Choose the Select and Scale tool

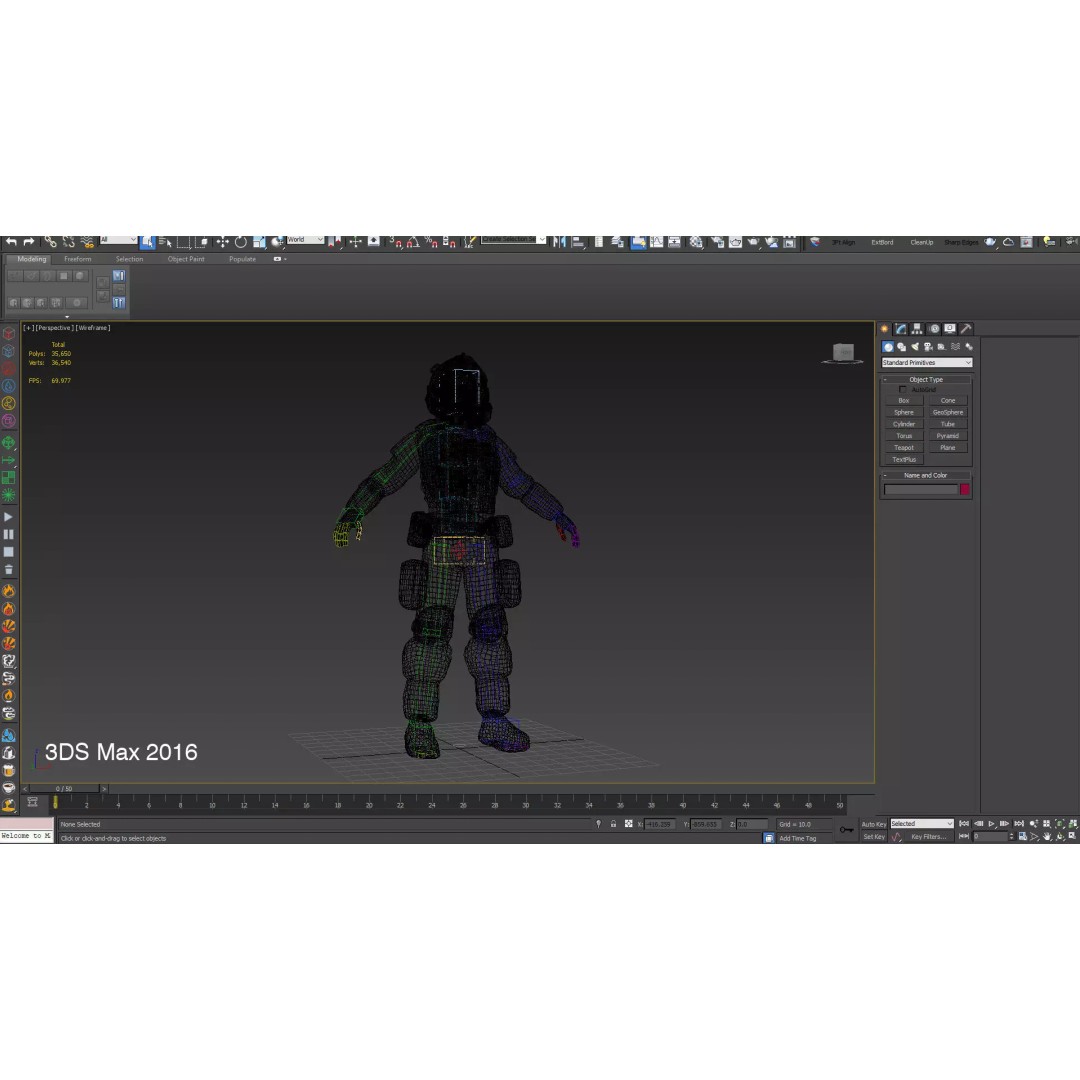point(259,242)
